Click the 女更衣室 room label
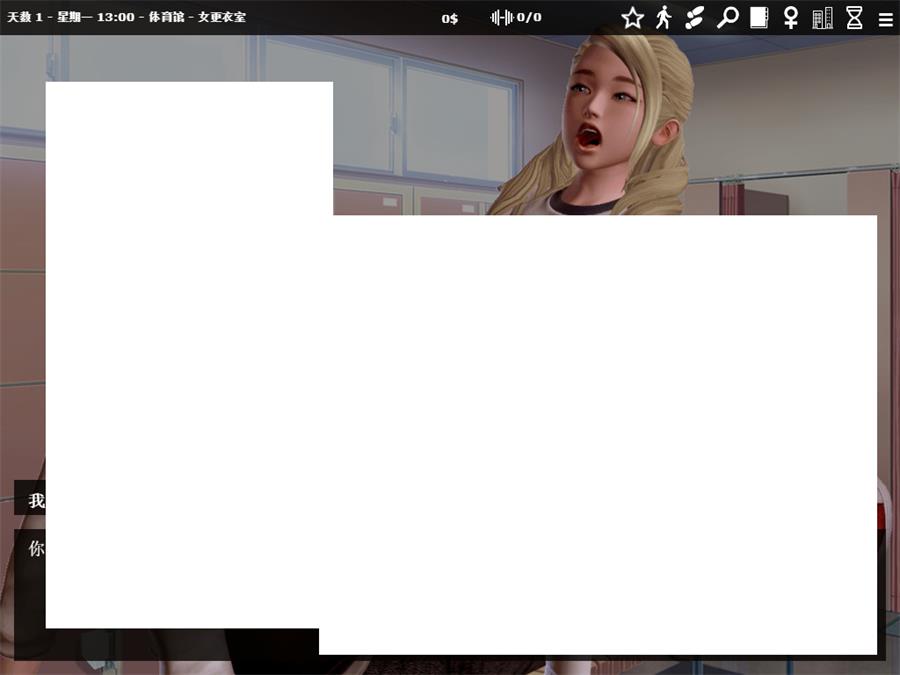This screenshot has height=675, width=900. pos(221,18)
